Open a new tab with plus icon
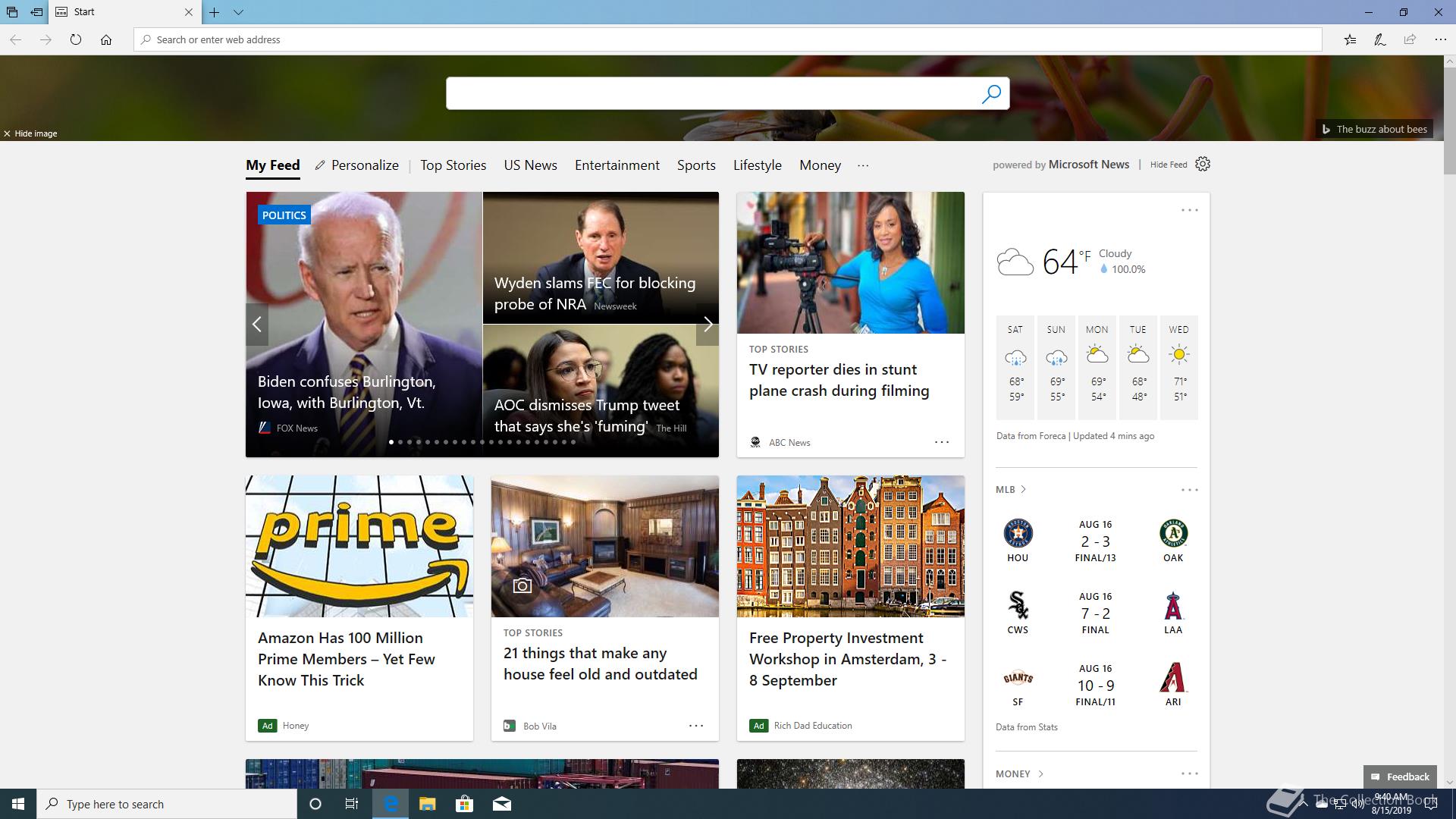Image resolution: width=1456 pixels, height=819 pixels. tap(215, 12)
